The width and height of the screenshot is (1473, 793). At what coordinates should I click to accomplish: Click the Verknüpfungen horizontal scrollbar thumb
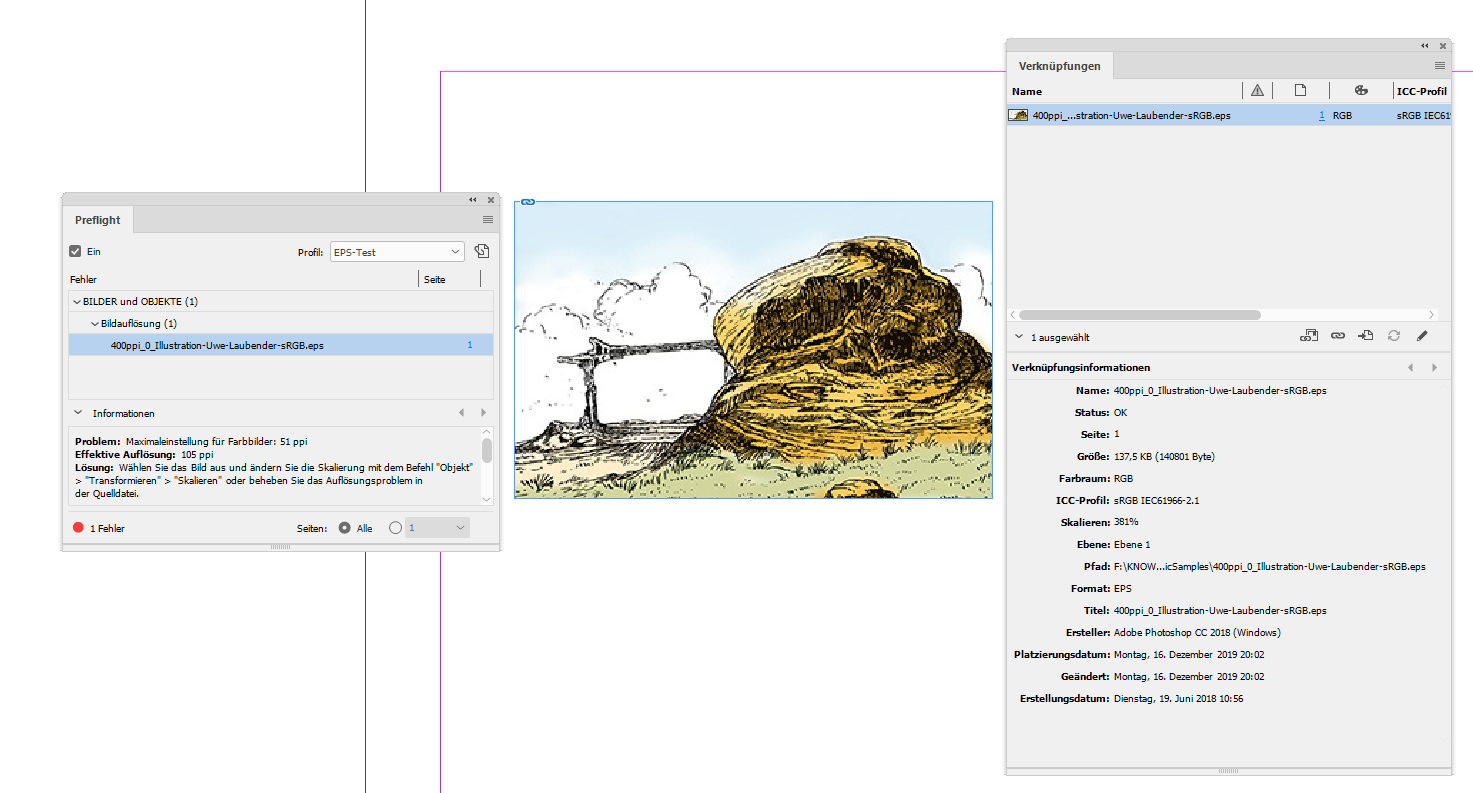[1139, 314]
